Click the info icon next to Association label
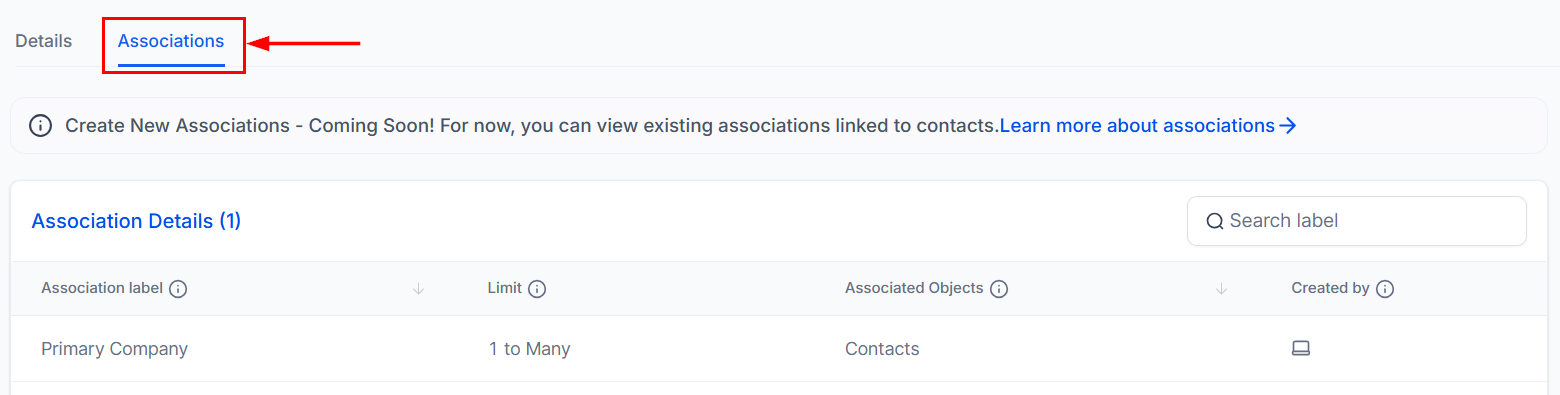The image size is (1560, 395). [x=178, y=289]
